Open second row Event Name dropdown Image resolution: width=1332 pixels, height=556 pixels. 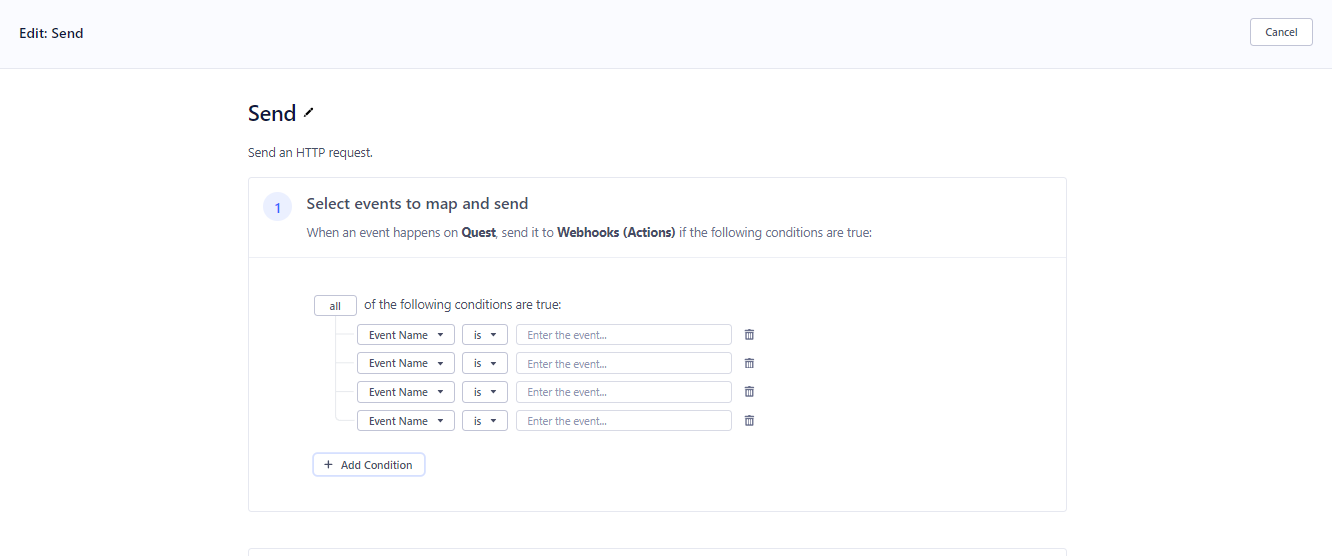click(405, 363)
